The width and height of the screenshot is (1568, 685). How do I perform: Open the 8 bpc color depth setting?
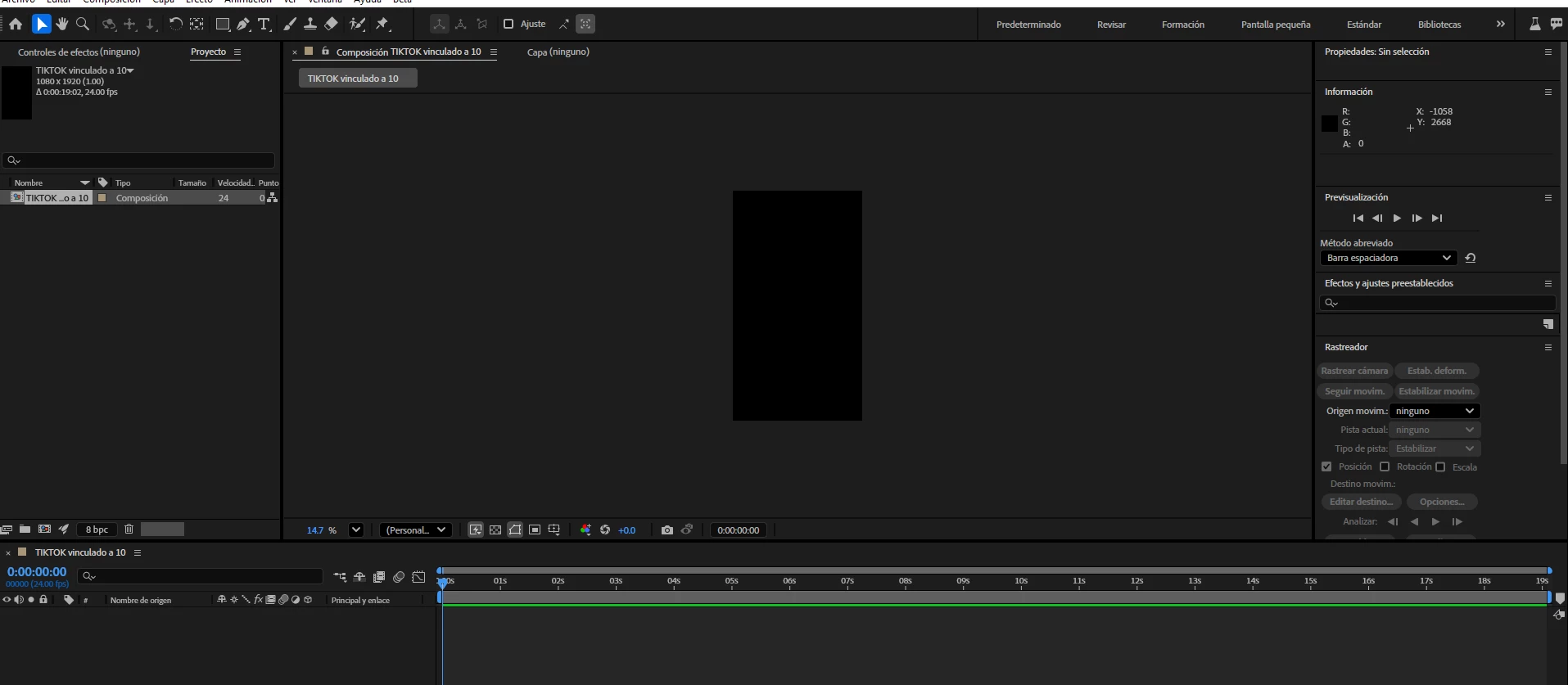pos(97,530)
